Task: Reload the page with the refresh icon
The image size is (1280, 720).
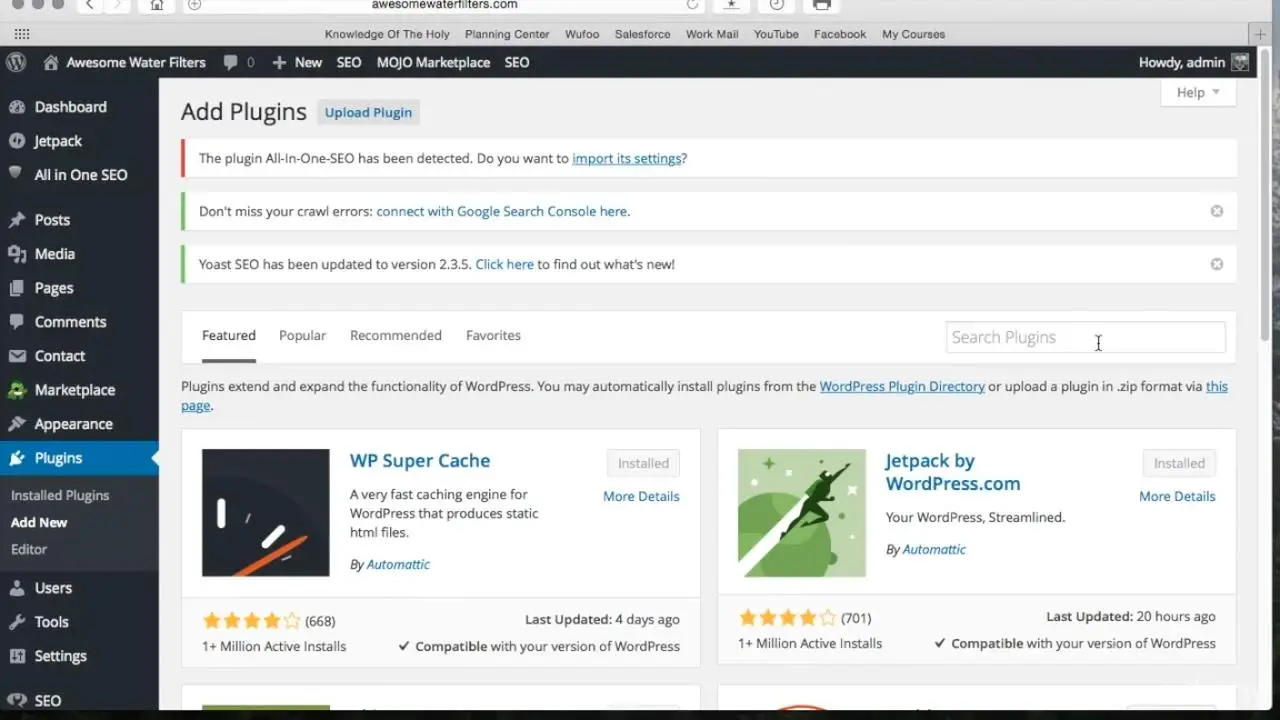Action: 692,4
